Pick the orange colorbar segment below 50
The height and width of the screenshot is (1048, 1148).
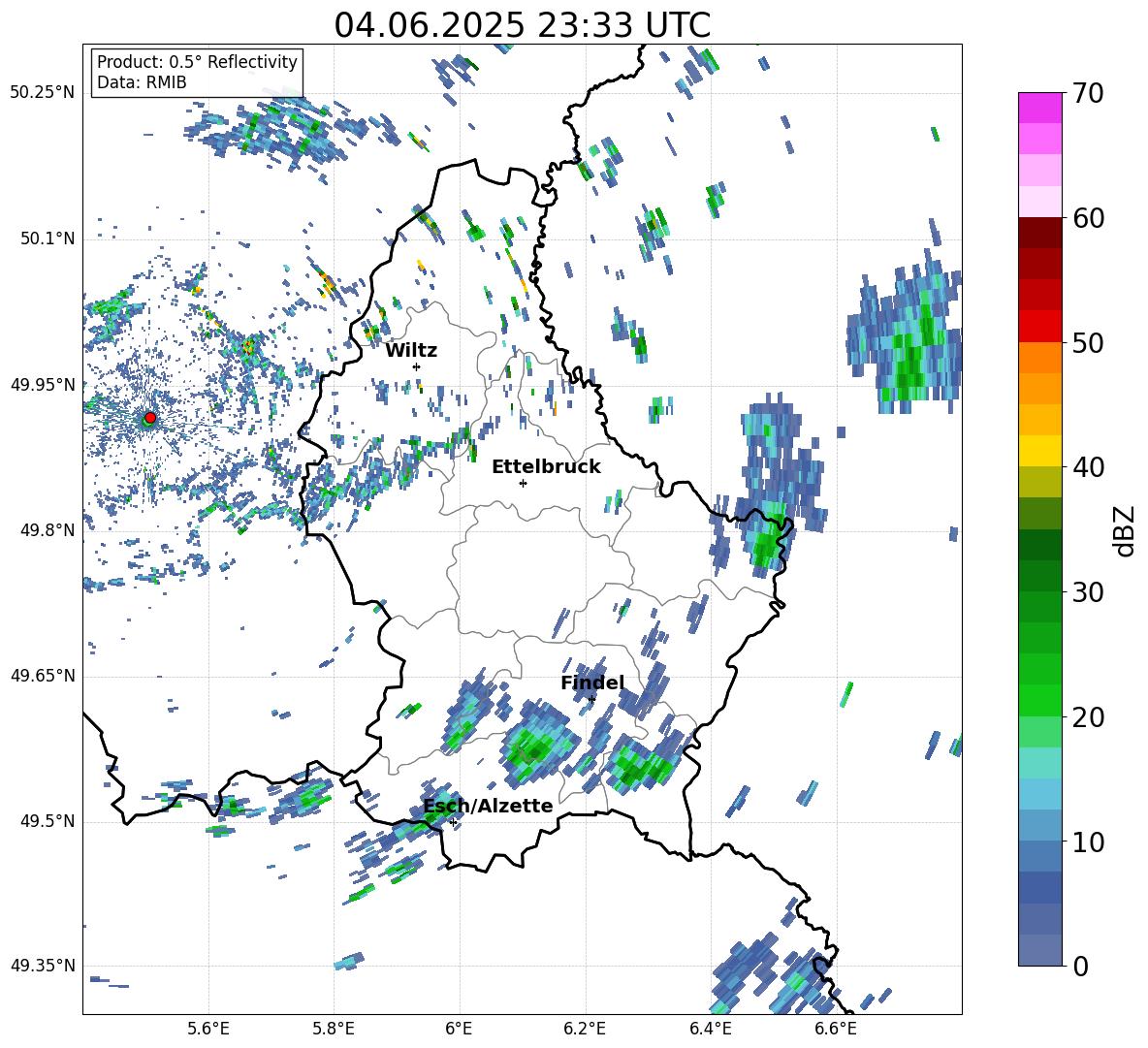(x=1039, y=358)
